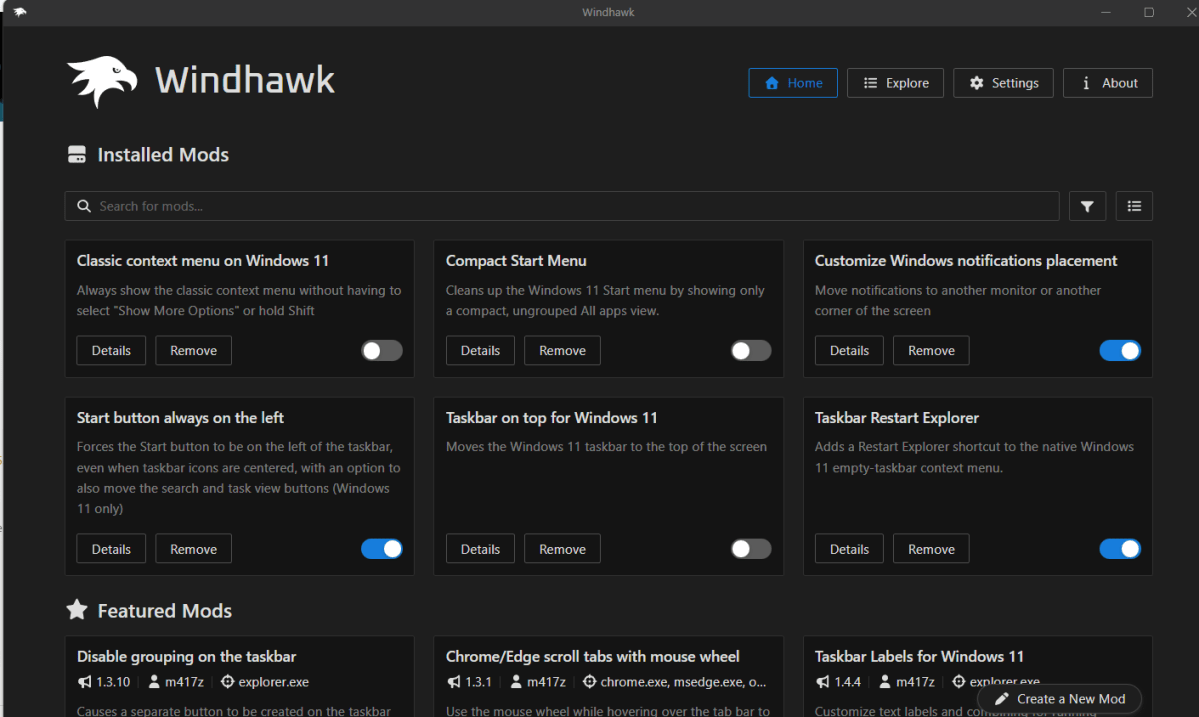
Task: Open Details for Start button always on left
Action: point(111,549)
